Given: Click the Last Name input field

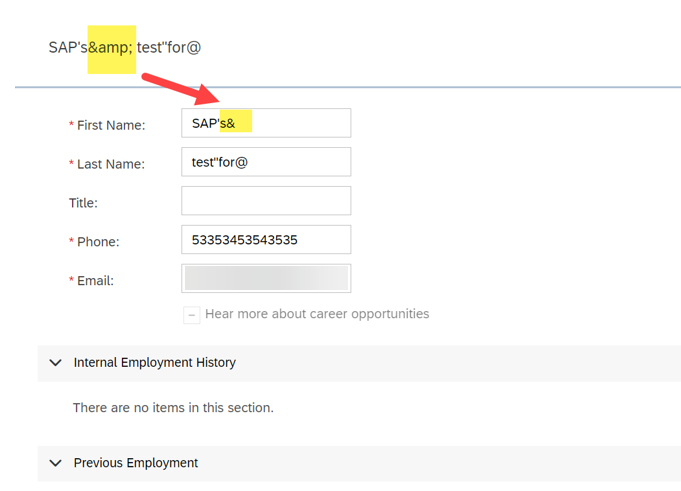Looking at the screenshot, I should tap(266, 162).
